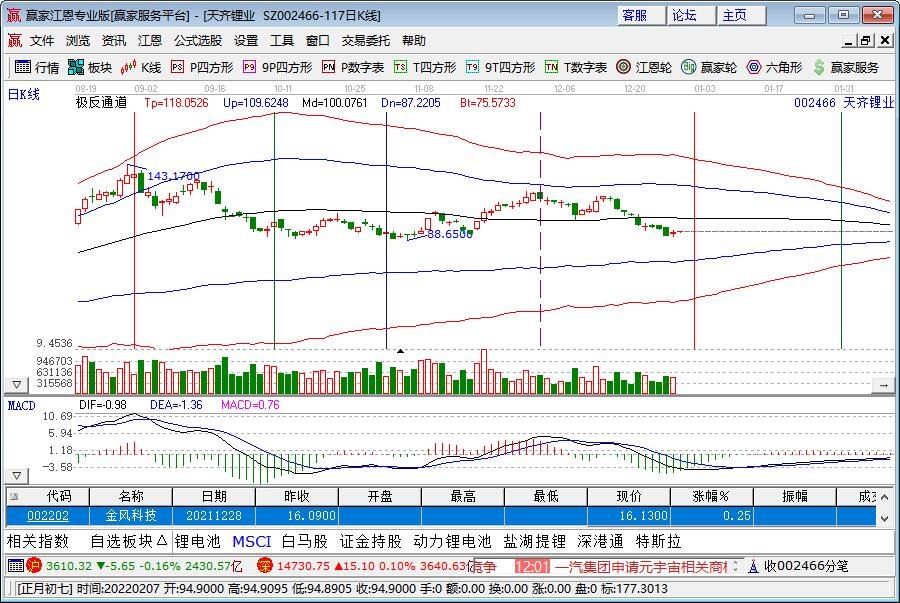Click the right arrow beside volume chart
The image size is (900, 603).
[x=883, y=386]
